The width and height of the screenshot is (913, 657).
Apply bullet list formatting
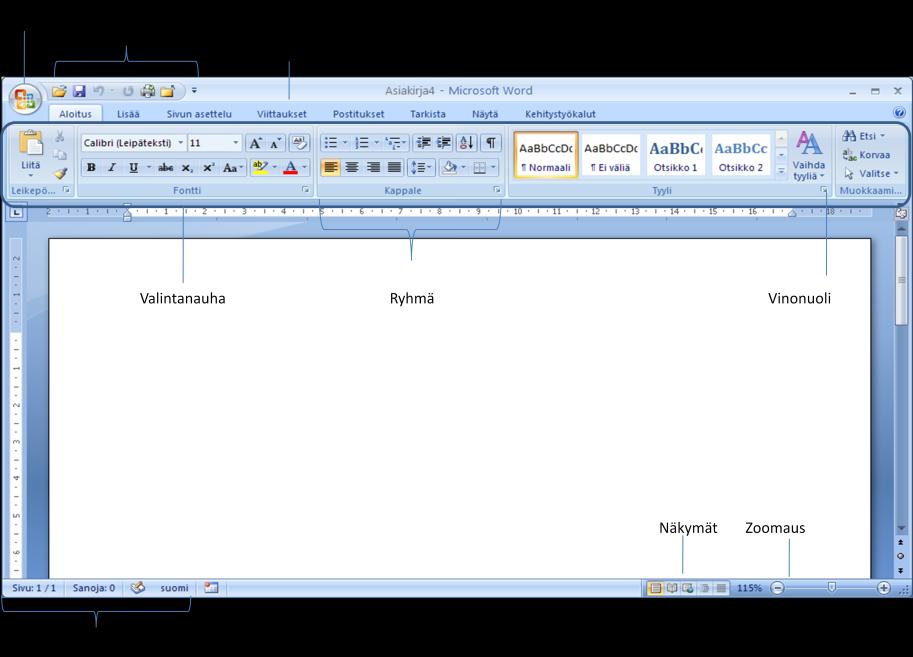pyautogui.click(x=330, y=143)
